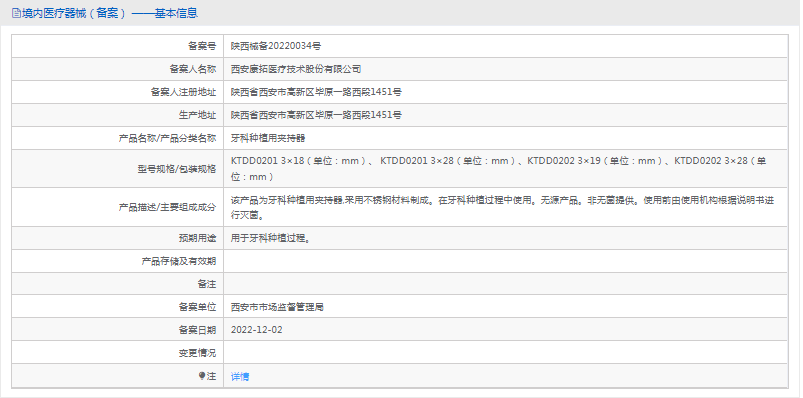Click the bullet icon beside 注 label

(x=202, y=376)
